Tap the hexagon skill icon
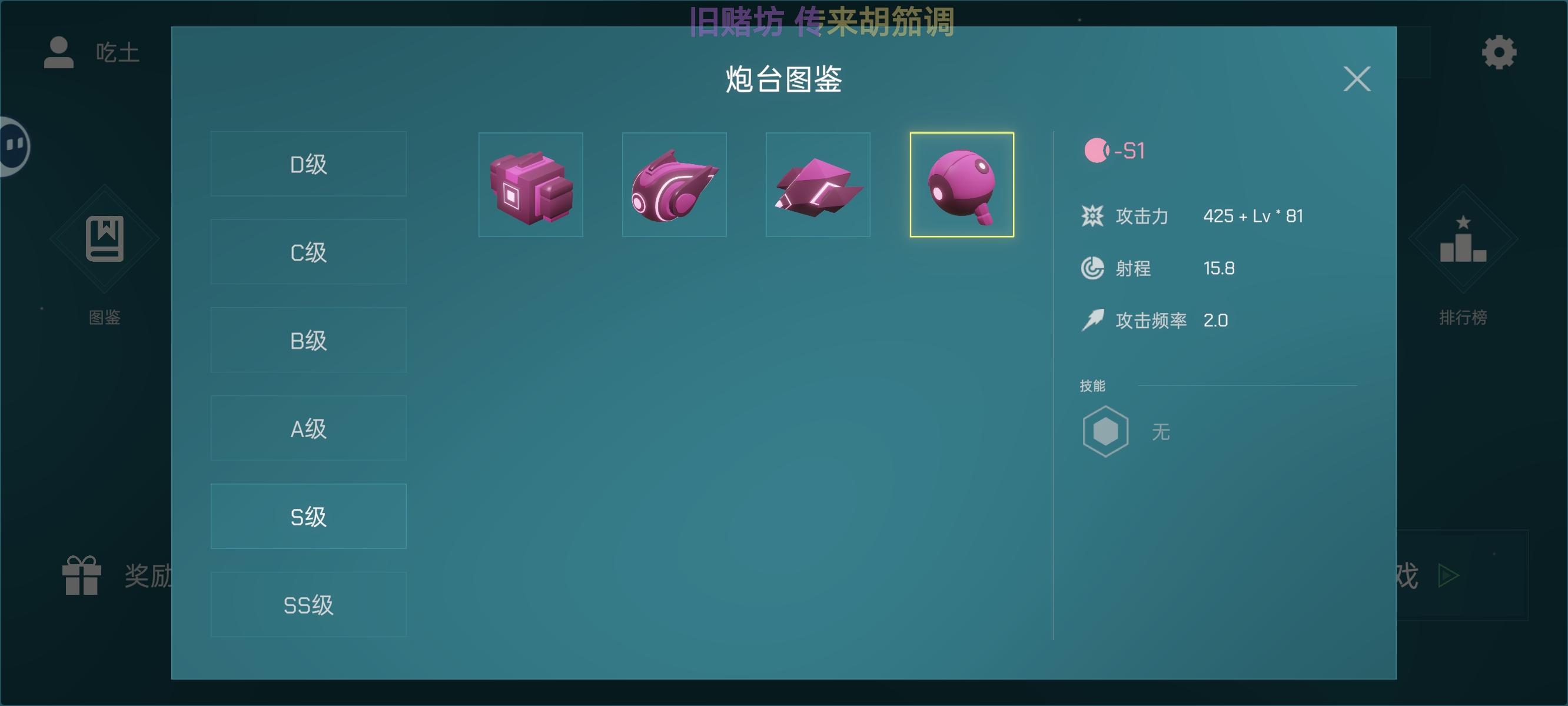The image size is (1568, 706). coord(1105,431)
